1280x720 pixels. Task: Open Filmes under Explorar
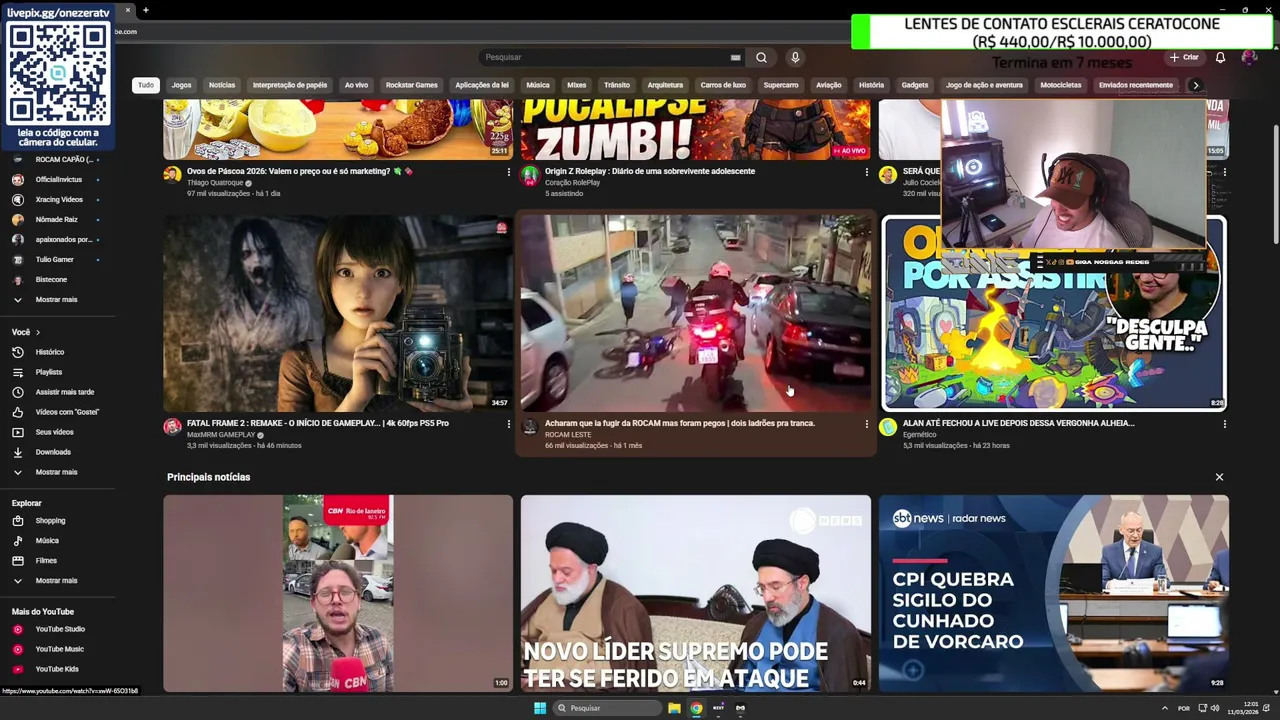(46, 560)
